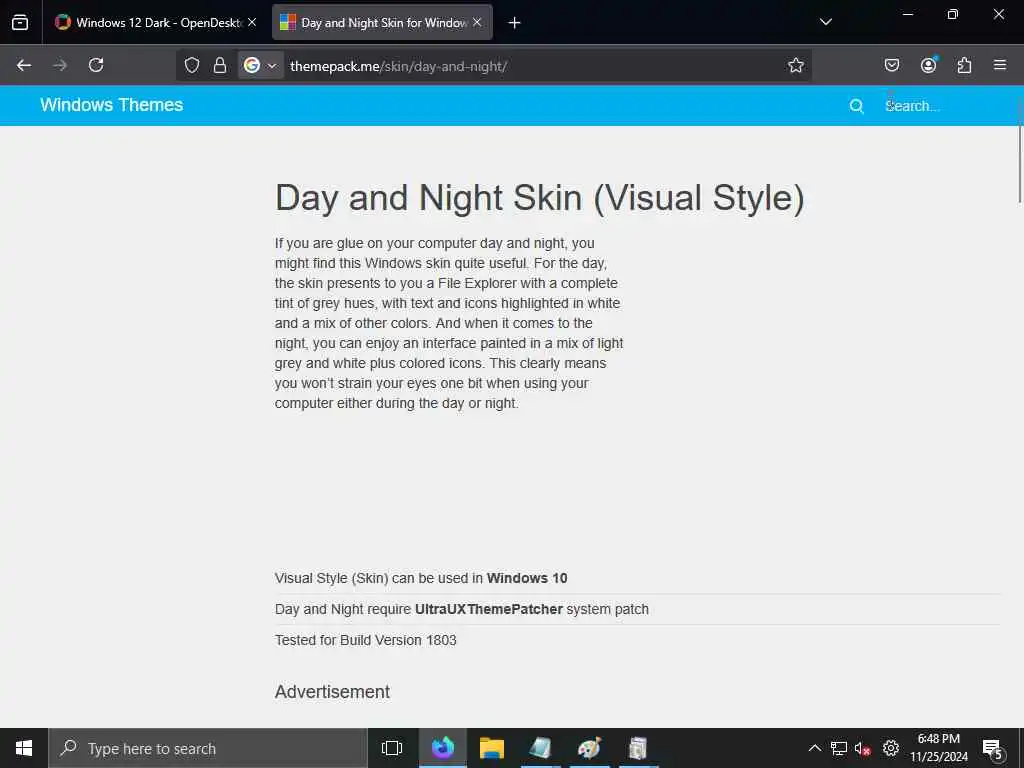Open the Windows Start menu

point(24,748)
